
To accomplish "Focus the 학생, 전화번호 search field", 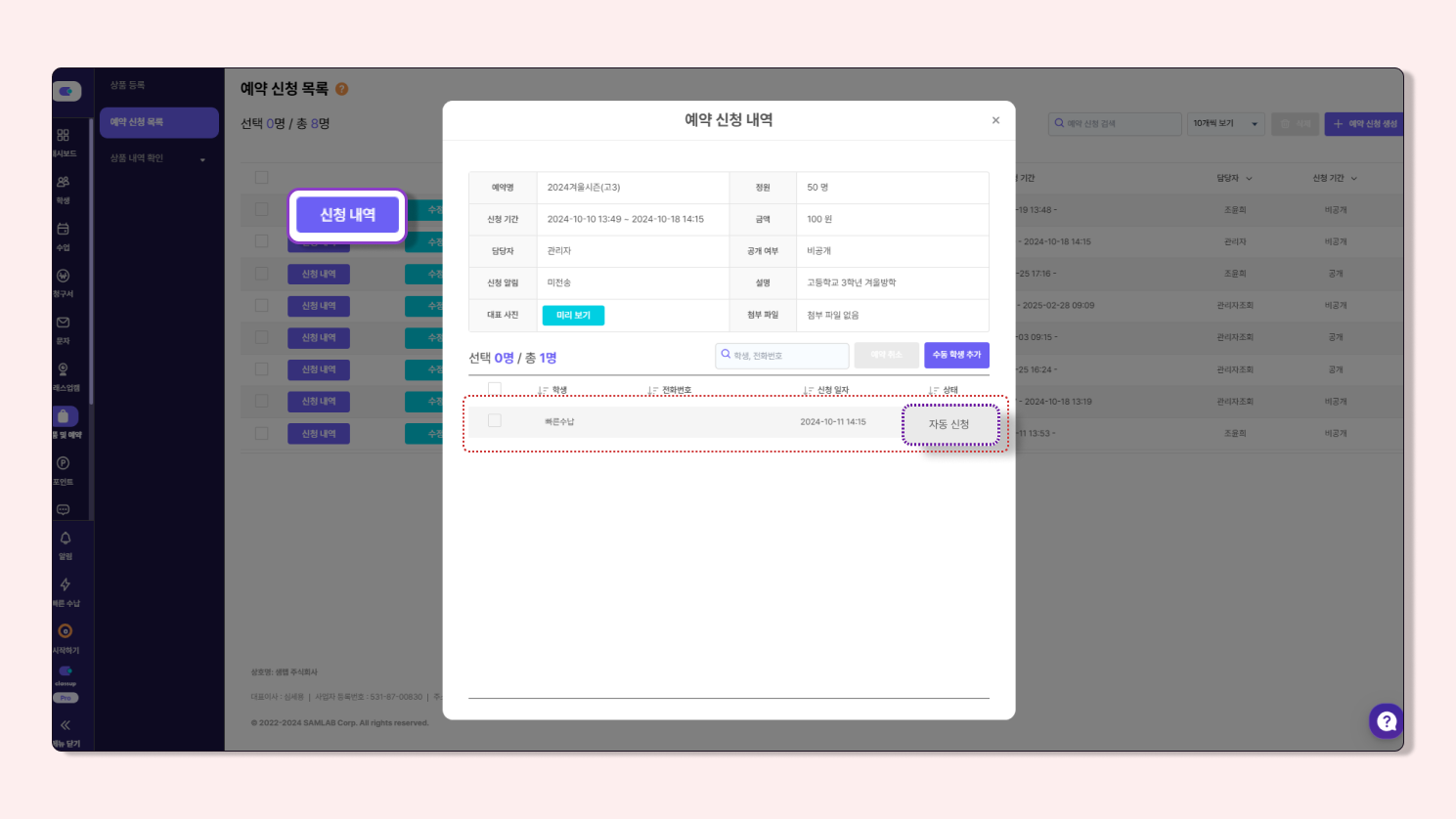I will tap(782, 355).
